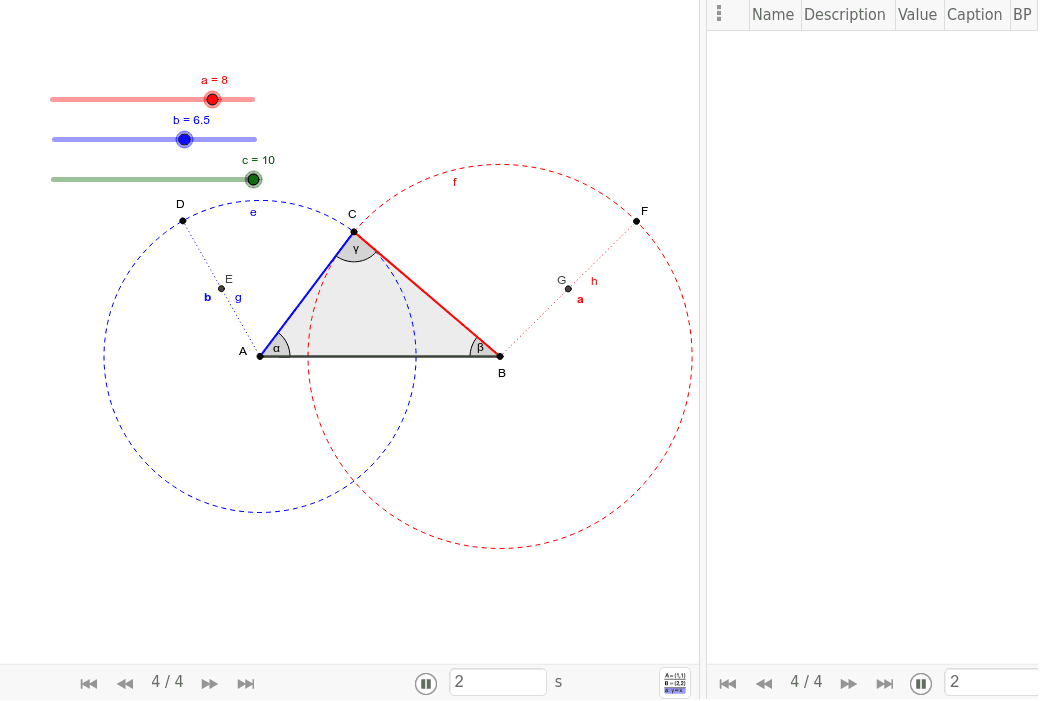The height and width of the screenshot is (701, 1040).
Task: Click the protocol panel delay input field
Action: [x=992, y=682]
